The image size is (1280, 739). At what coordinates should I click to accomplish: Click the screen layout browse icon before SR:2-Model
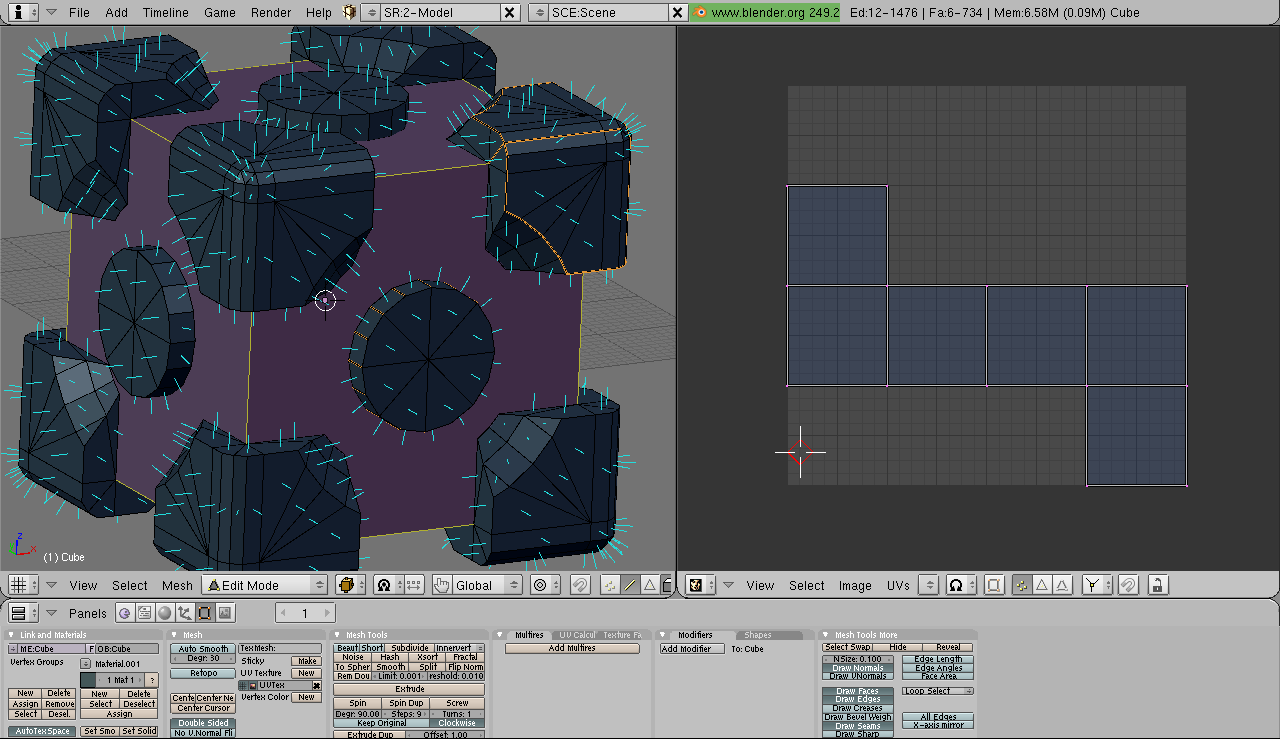(x=370, y=12)
